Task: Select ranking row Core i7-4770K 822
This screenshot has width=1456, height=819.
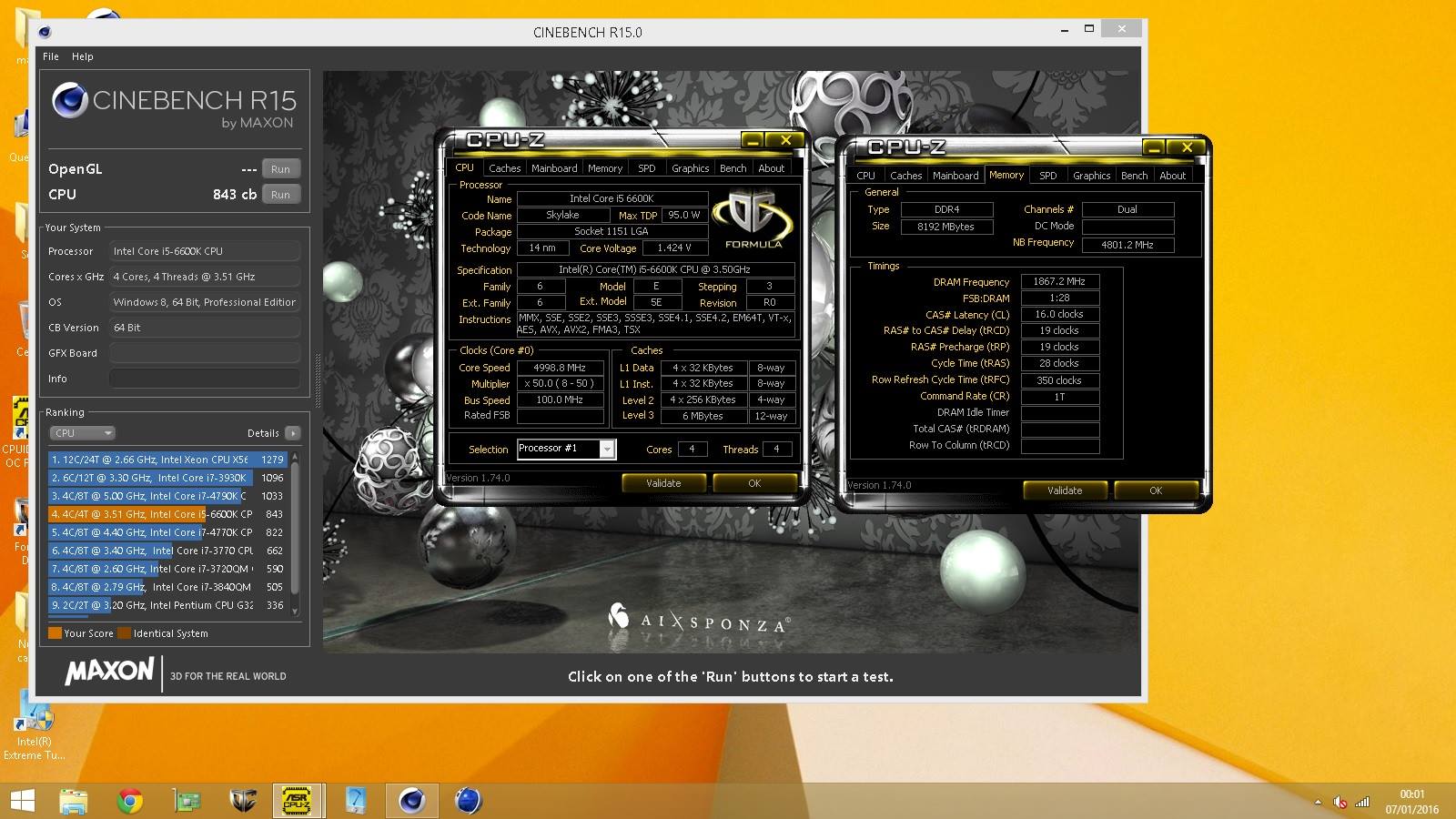Action: tap(167, 532)
